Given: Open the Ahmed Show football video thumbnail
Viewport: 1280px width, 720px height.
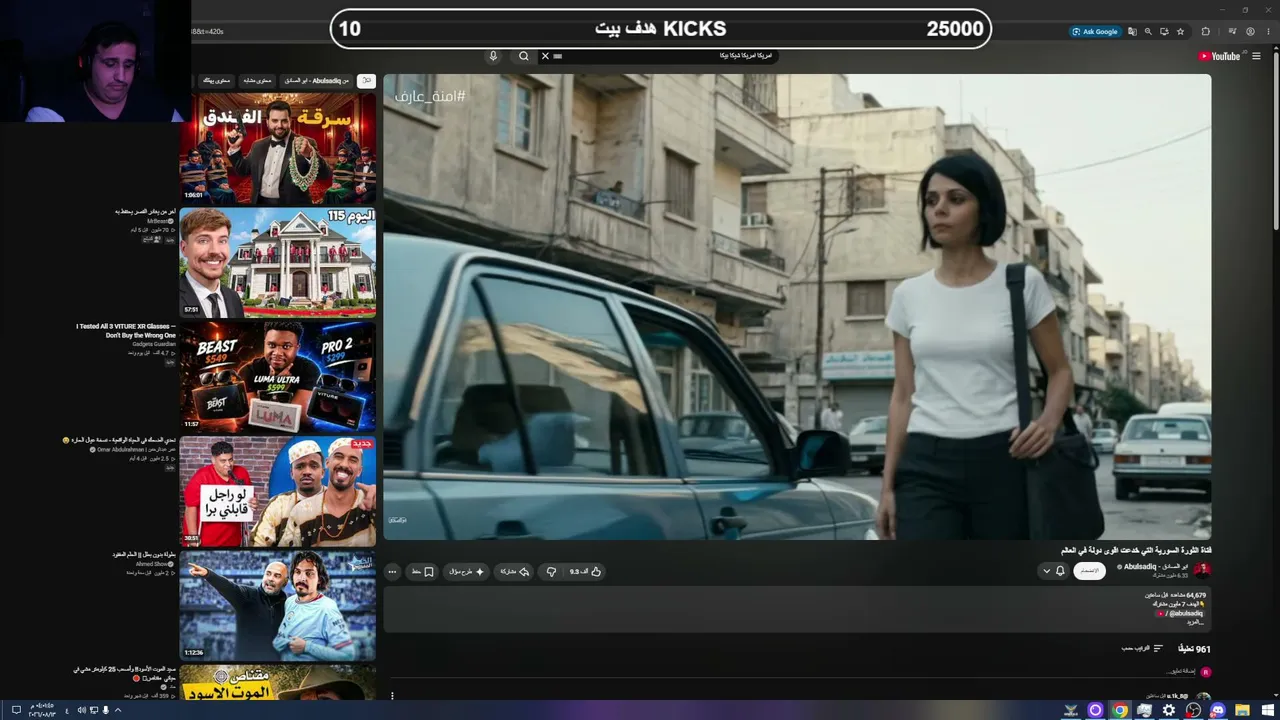Looking at the screenshot, I should pos(278,605).
